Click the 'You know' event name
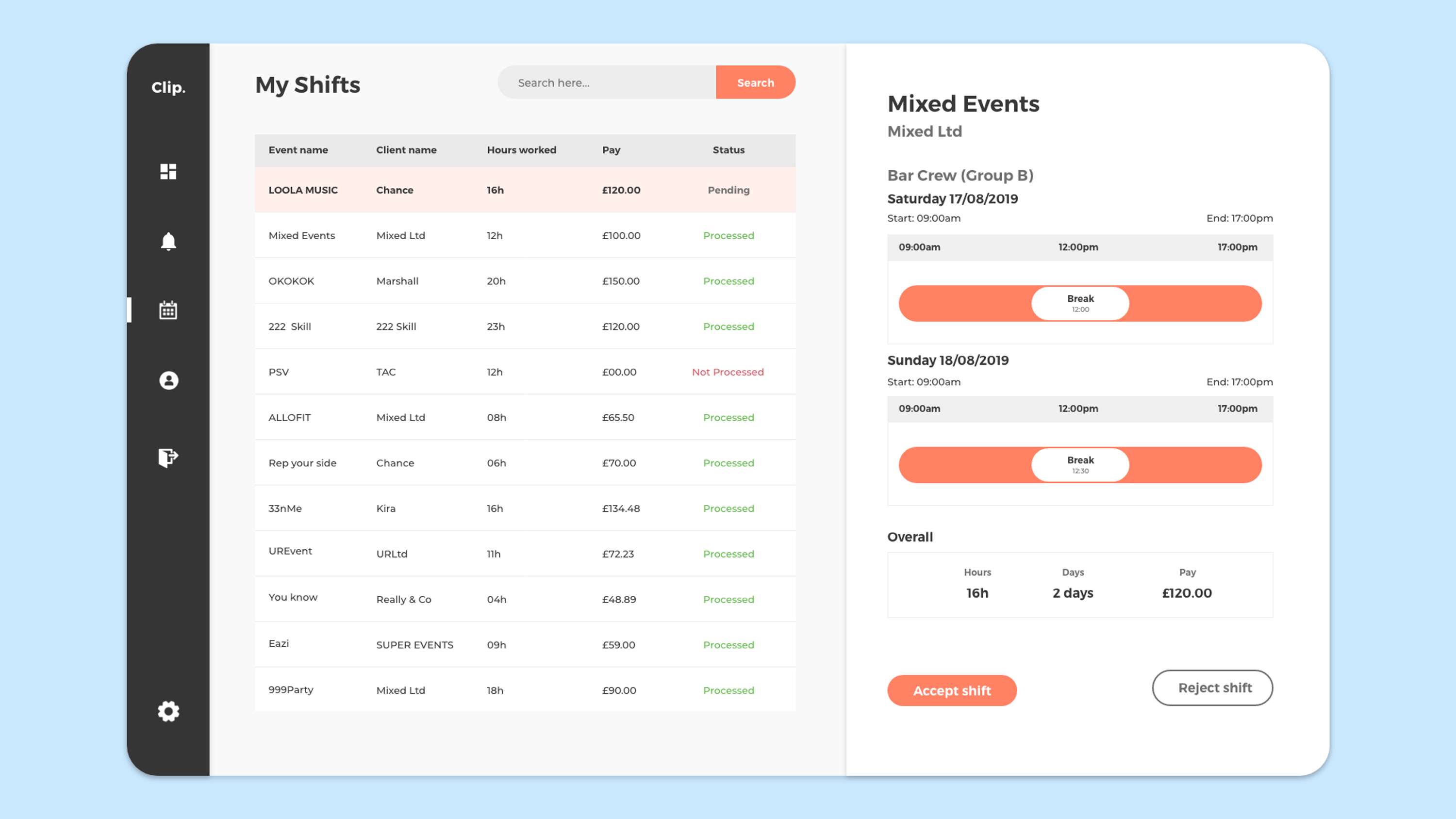 (293, 597)
